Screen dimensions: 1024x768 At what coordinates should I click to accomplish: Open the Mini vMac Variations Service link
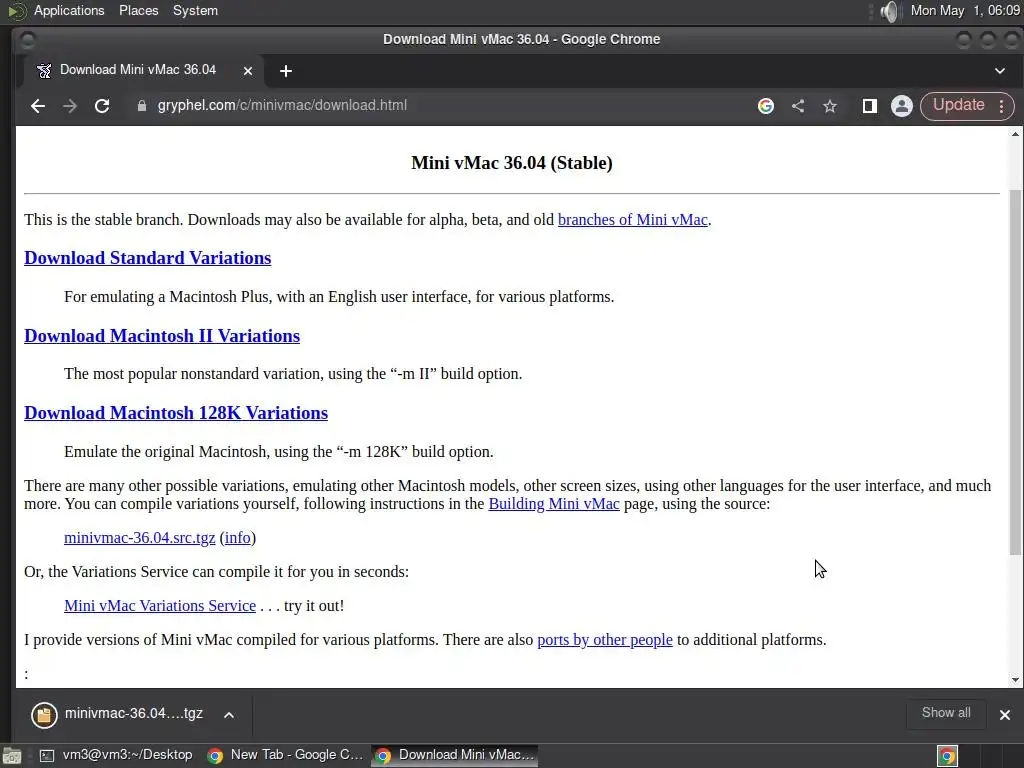pos(160,605)
